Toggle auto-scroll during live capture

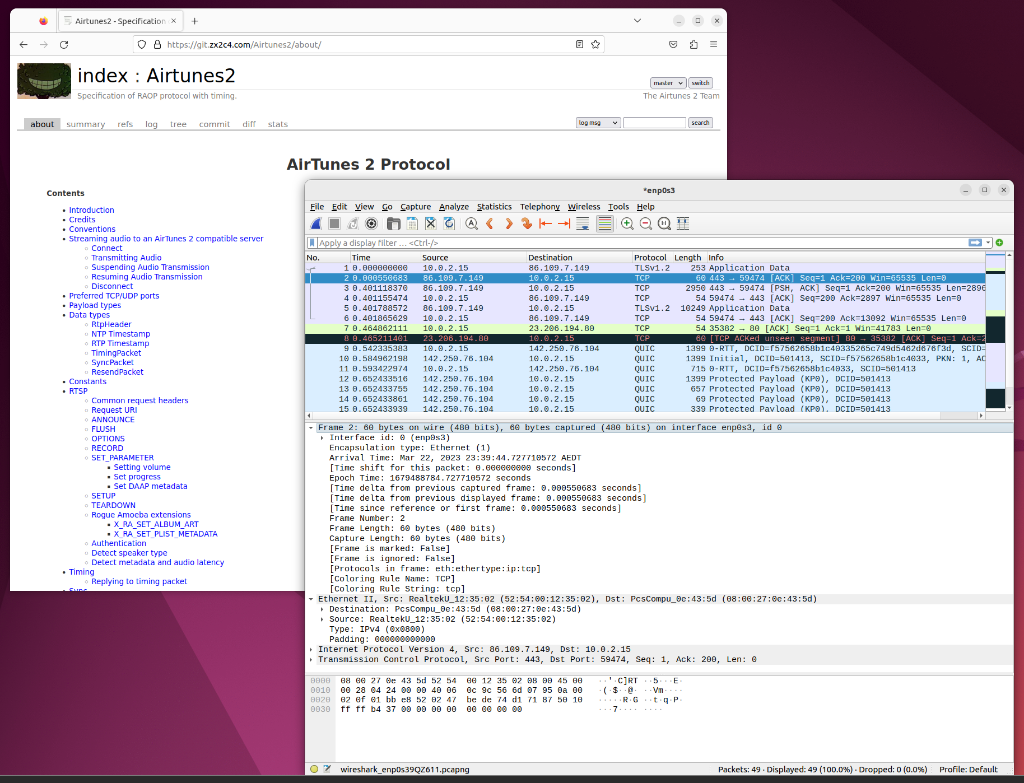(x=582, y=223)
